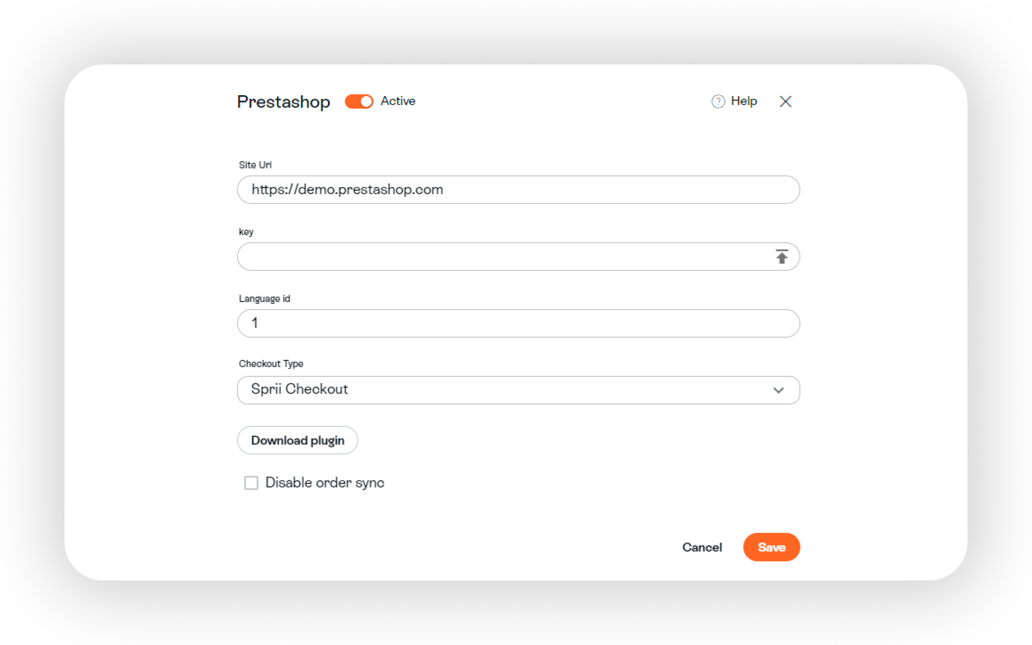Expand the Sprii Checkout selector

click(x=518, y=390)
